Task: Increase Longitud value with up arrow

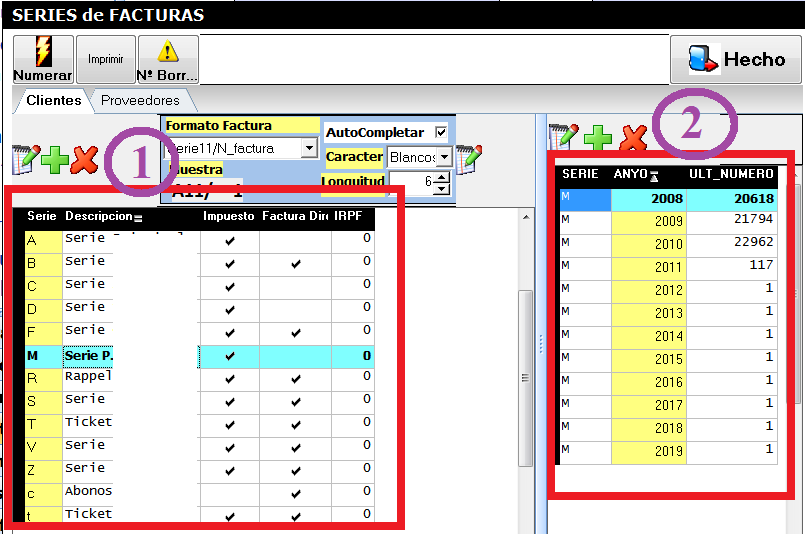Action: click(442, 177)
